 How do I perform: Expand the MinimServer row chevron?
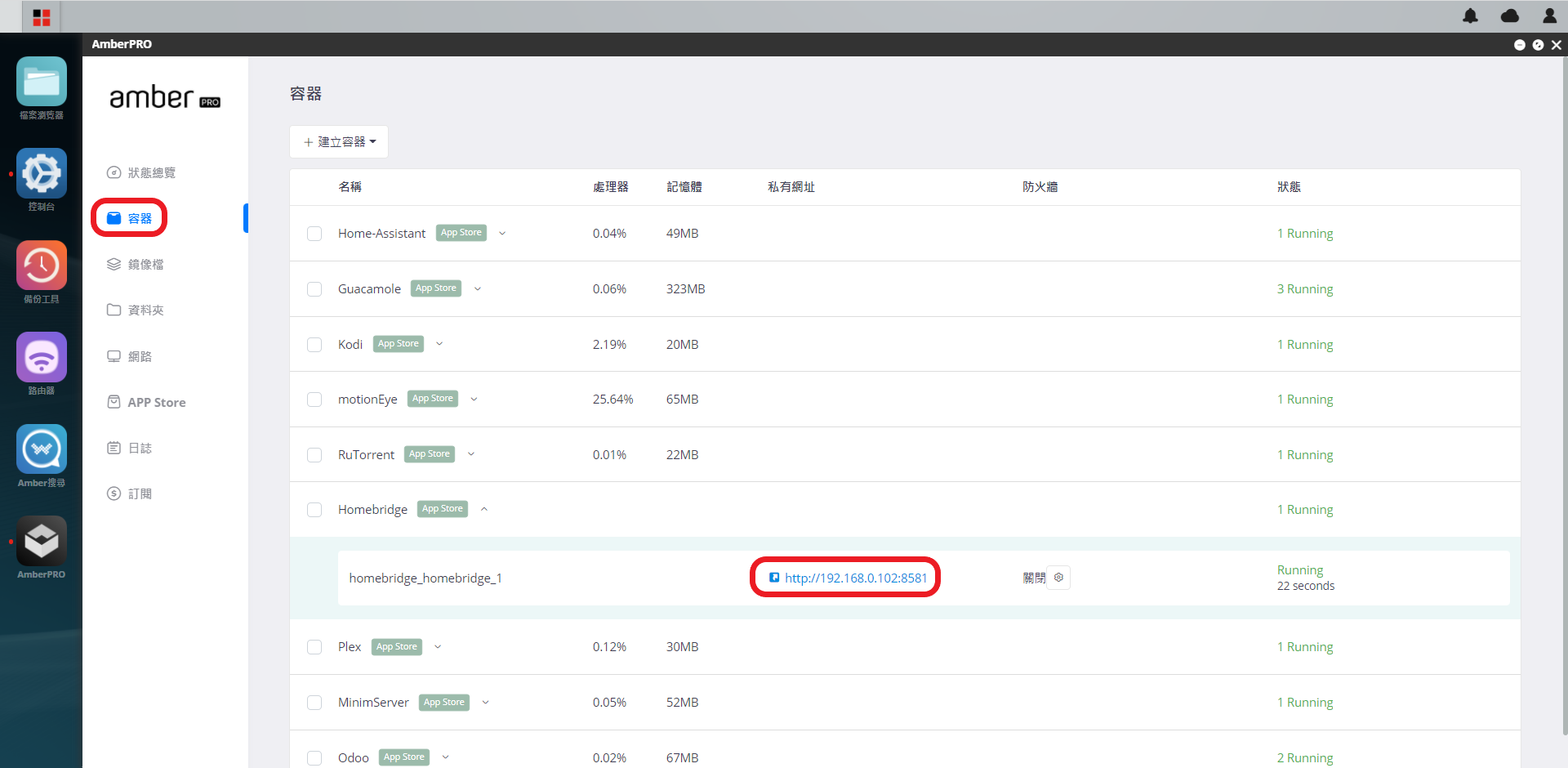(485, 702)
